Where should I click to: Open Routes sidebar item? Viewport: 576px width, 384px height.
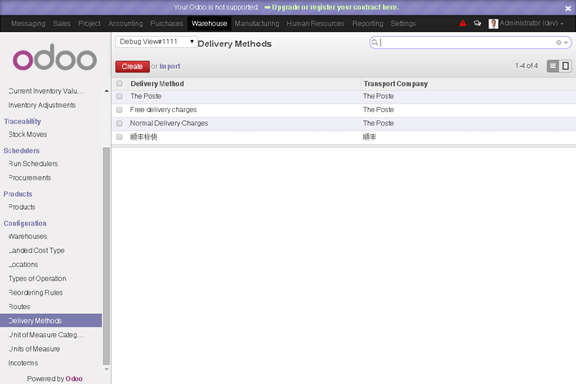click(x=19, y=306)
